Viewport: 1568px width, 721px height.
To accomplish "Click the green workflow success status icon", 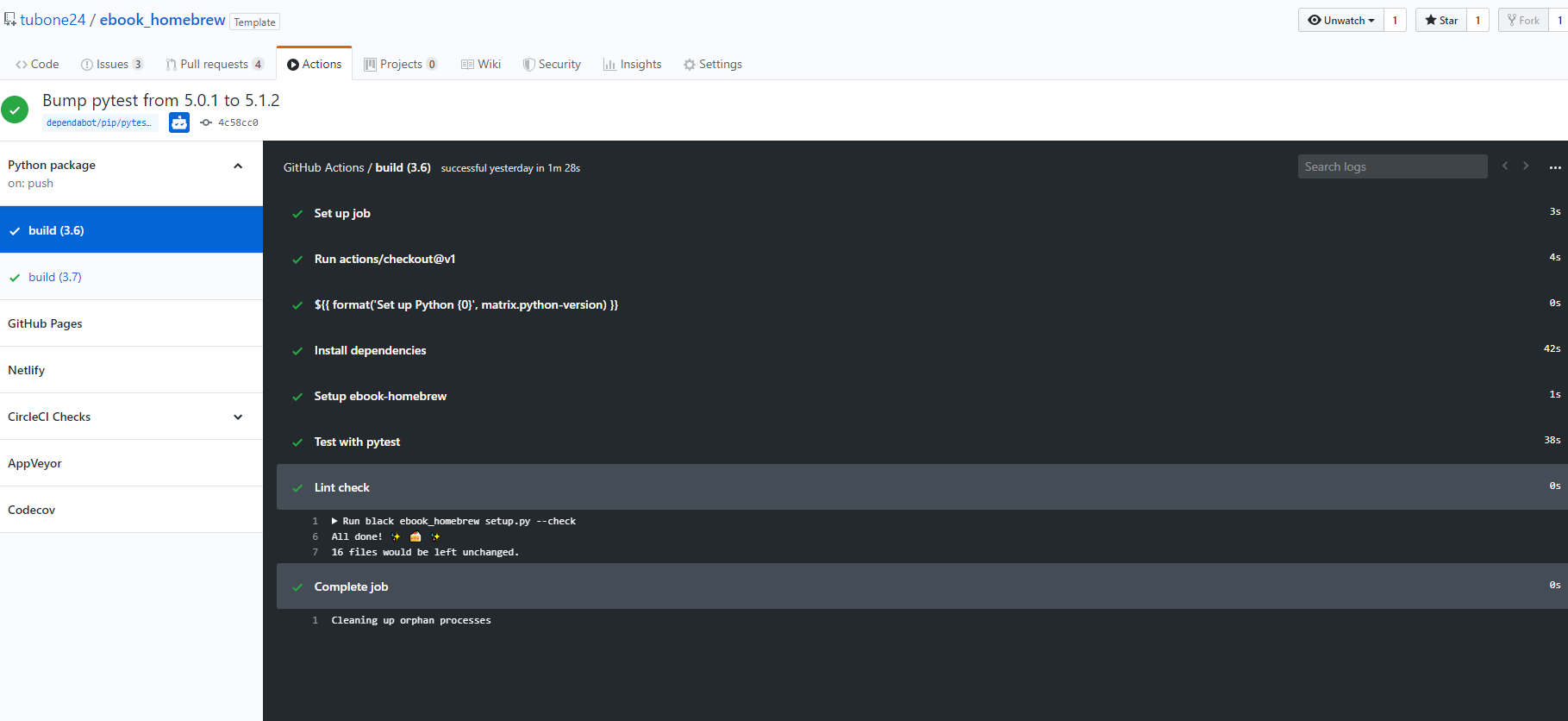I will (x=15, y=110).
